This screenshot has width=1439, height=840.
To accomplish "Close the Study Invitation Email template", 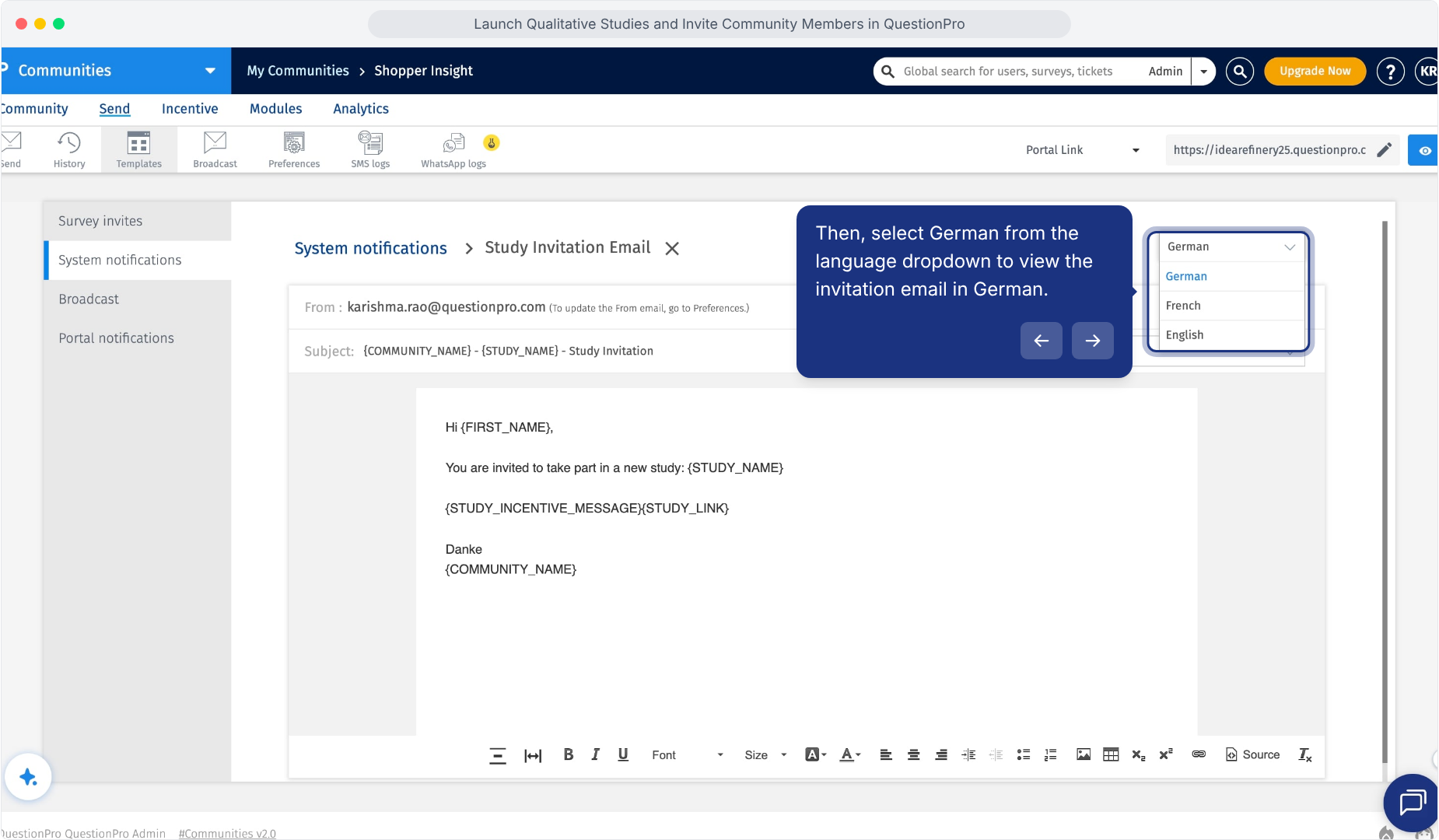I will tap(672, 248).
